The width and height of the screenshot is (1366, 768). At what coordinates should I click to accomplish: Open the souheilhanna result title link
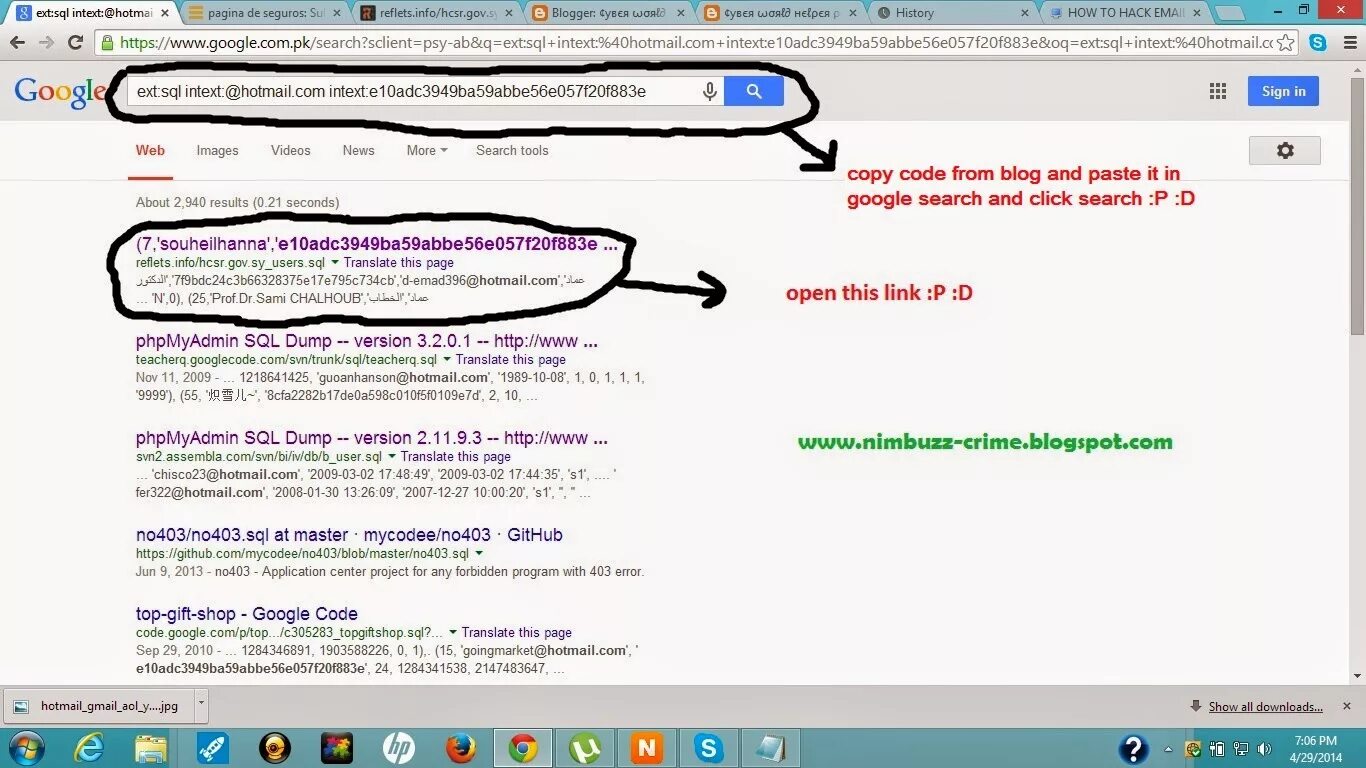click(375, 244)
